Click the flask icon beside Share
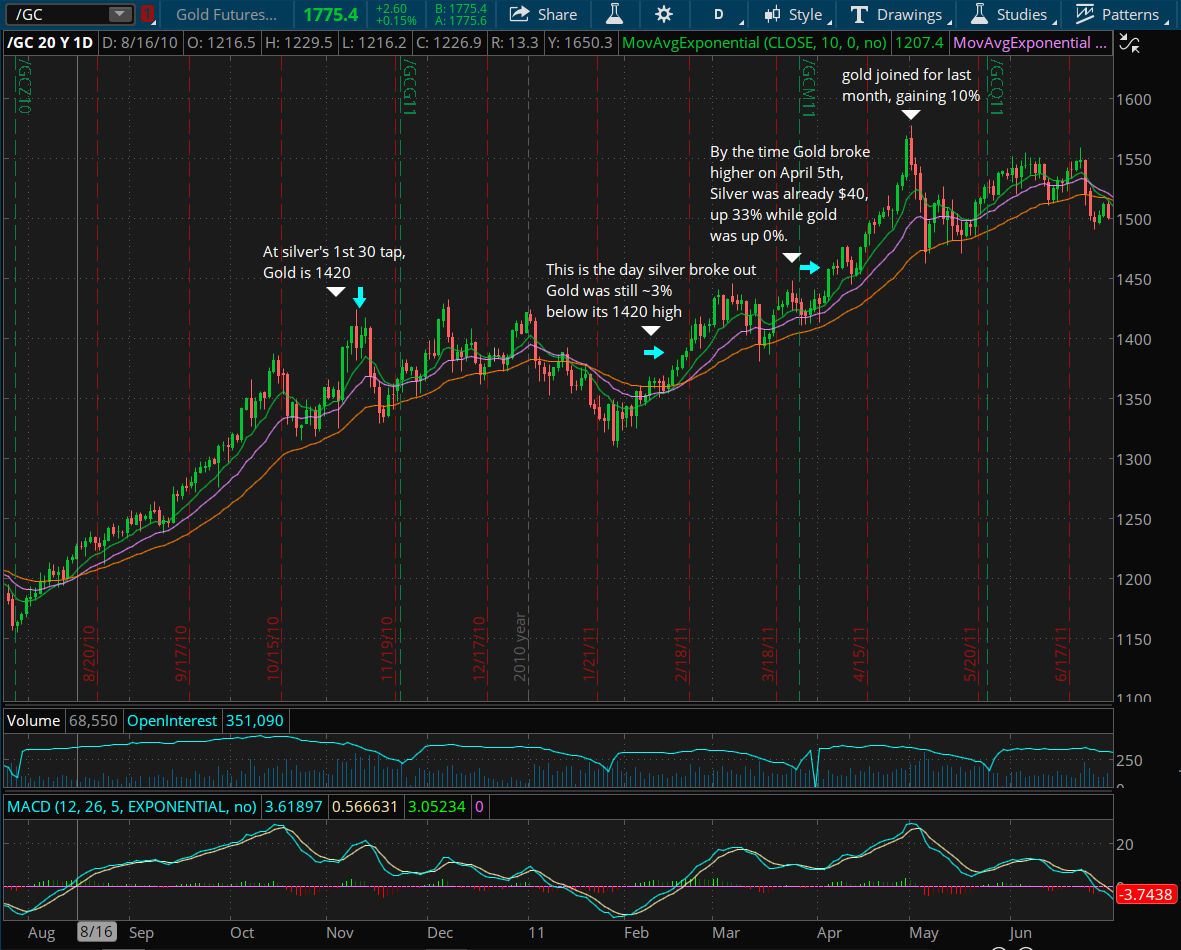 (x=615, y=14)
